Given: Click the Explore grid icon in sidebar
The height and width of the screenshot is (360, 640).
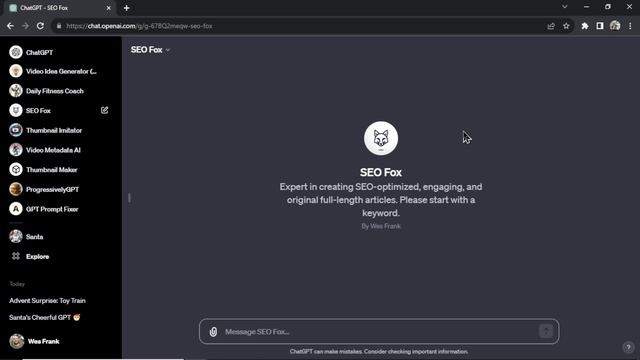Looking at the screenshot, I should coord(16,256).
